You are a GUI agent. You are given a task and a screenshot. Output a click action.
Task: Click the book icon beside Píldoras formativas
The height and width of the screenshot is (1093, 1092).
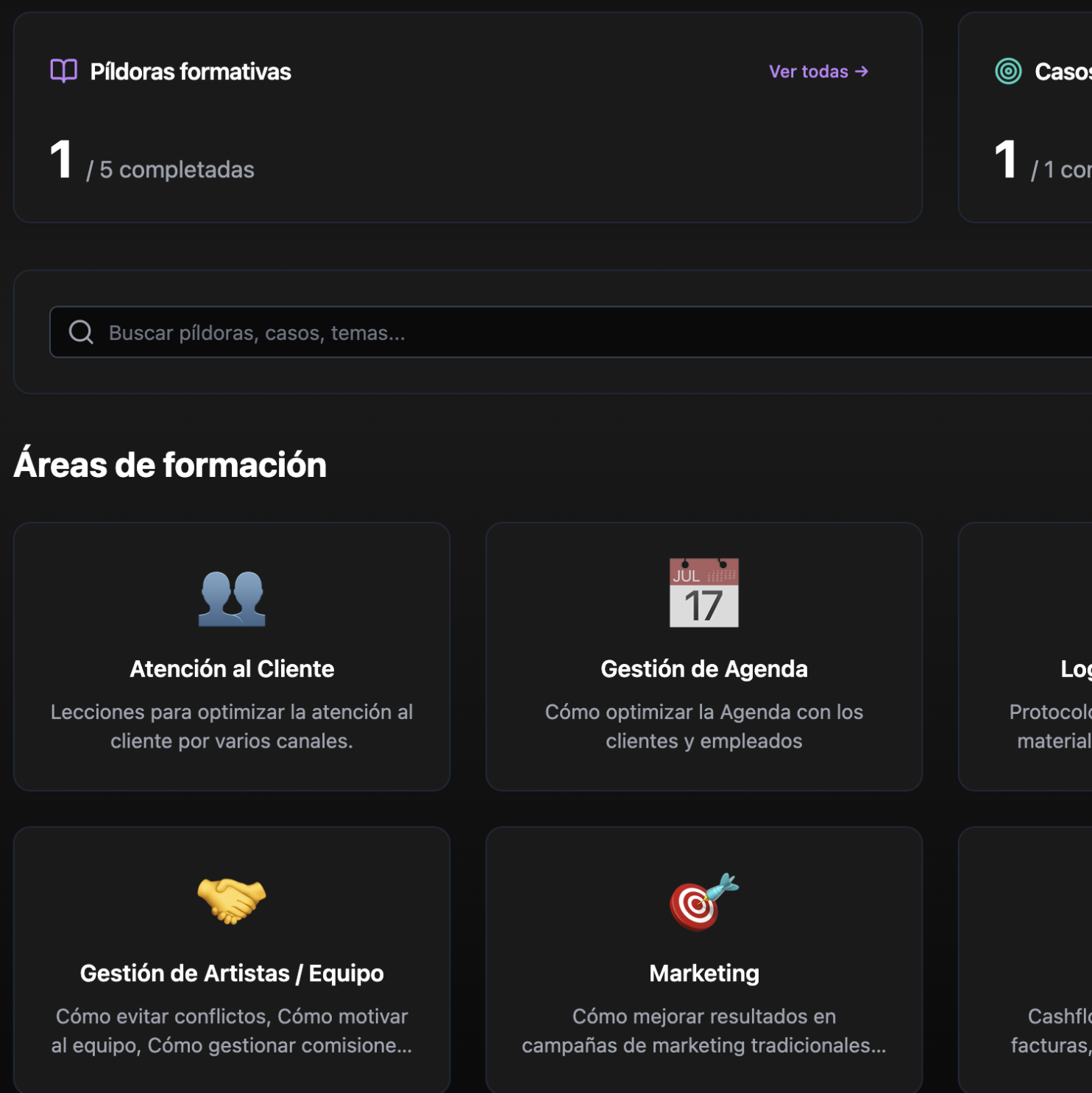tap(63, 71)
